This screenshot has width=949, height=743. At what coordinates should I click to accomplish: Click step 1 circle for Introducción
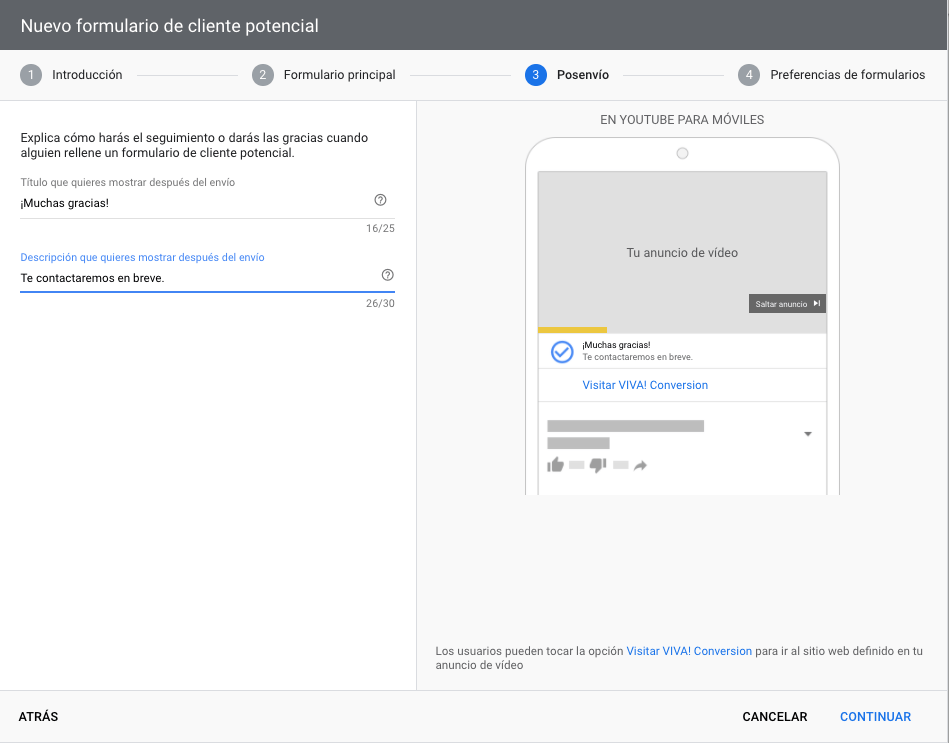tap(31, 75)
